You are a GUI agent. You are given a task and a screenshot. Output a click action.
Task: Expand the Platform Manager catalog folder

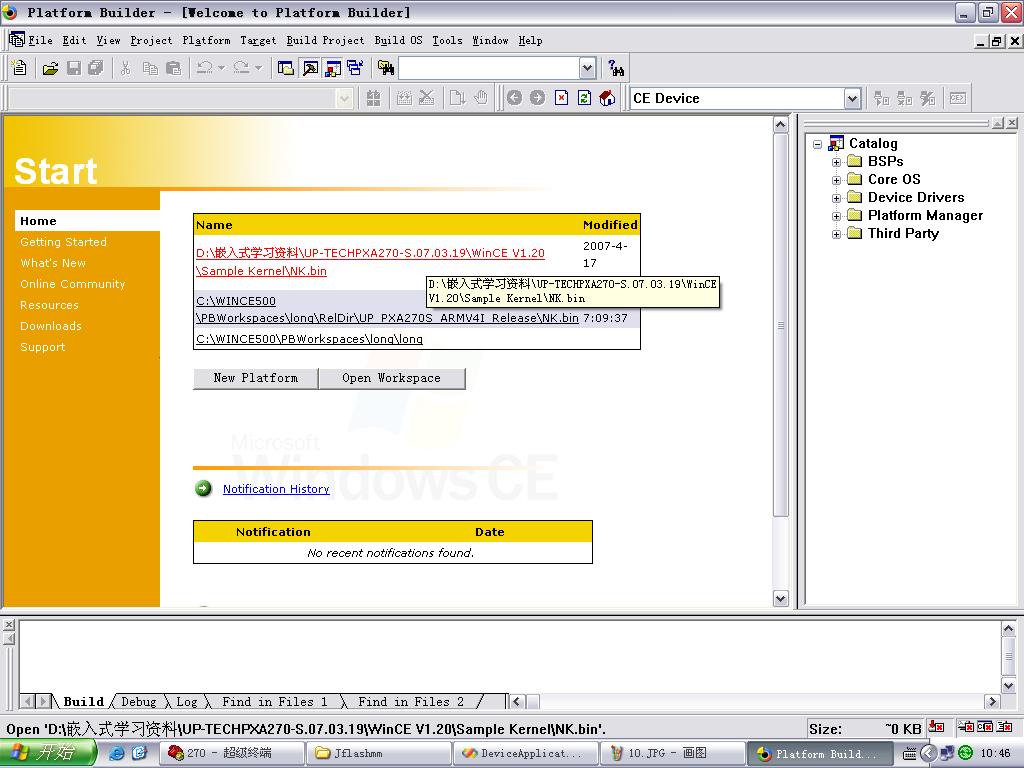(837, 216)
